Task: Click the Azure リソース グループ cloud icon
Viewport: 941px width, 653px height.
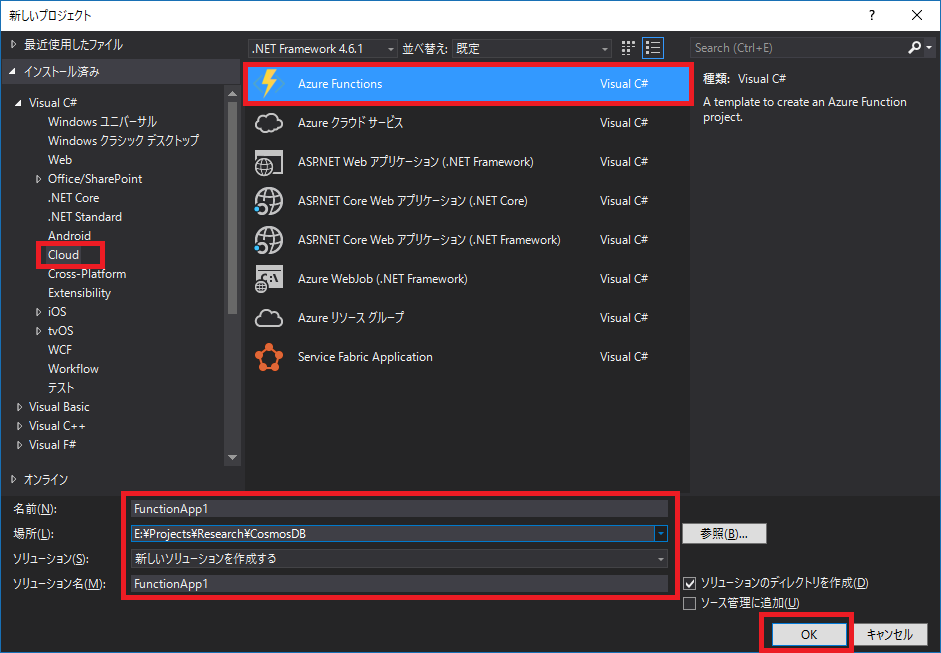Action: [269, 318]
